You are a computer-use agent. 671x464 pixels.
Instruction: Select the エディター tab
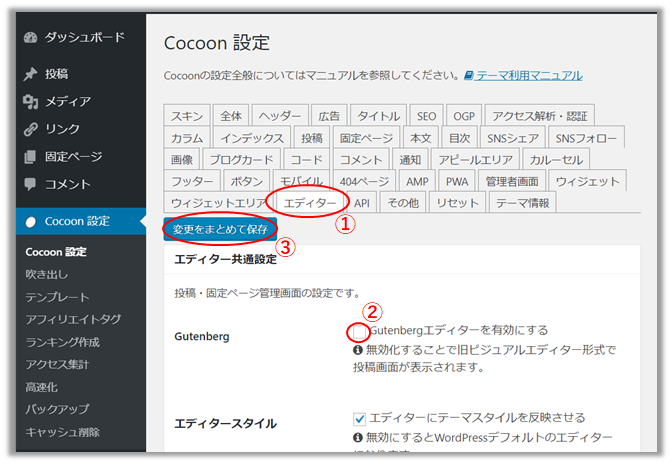[x=310, y=202]
